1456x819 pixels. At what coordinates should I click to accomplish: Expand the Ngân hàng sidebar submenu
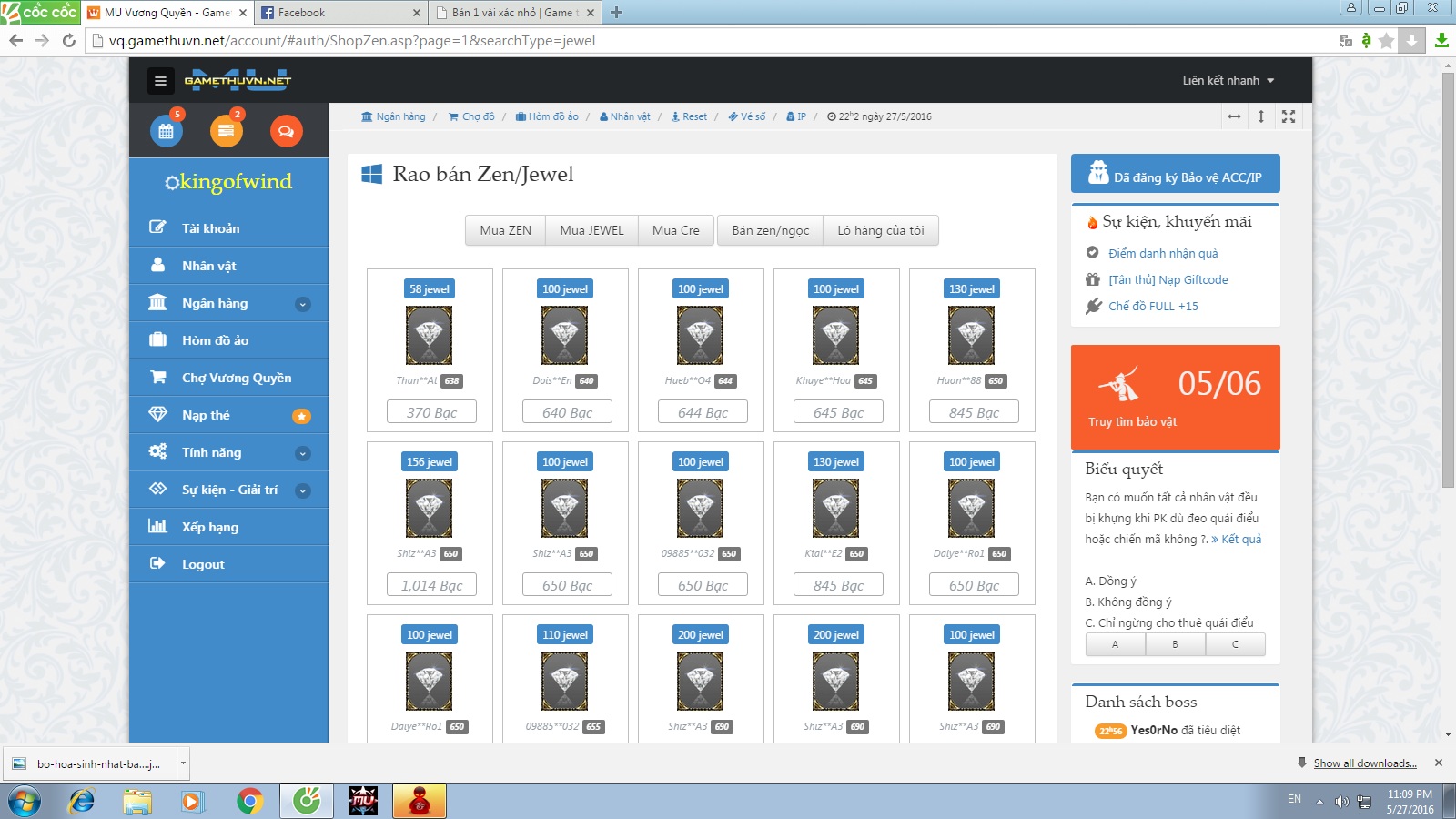[x=303, y=304]
